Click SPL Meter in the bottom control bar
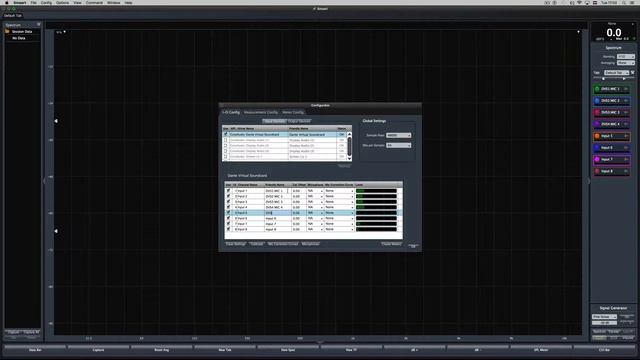Viewport: 640px width, 360px height. tap(541, 350)
